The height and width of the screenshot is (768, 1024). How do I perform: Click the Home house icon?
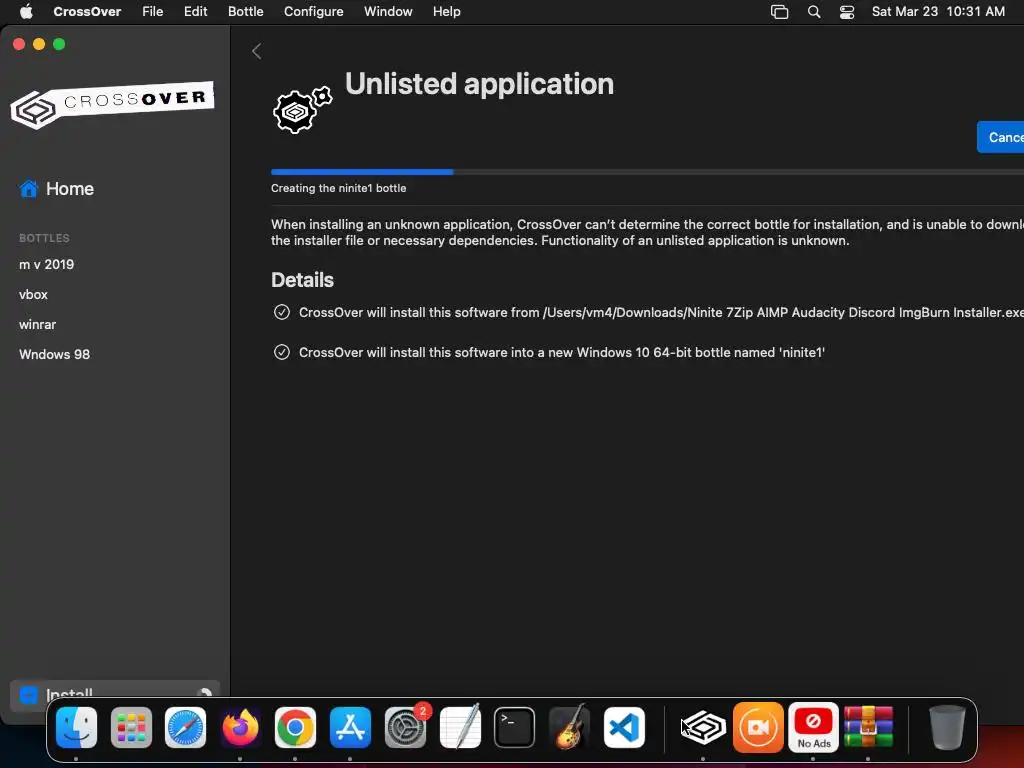29,189
